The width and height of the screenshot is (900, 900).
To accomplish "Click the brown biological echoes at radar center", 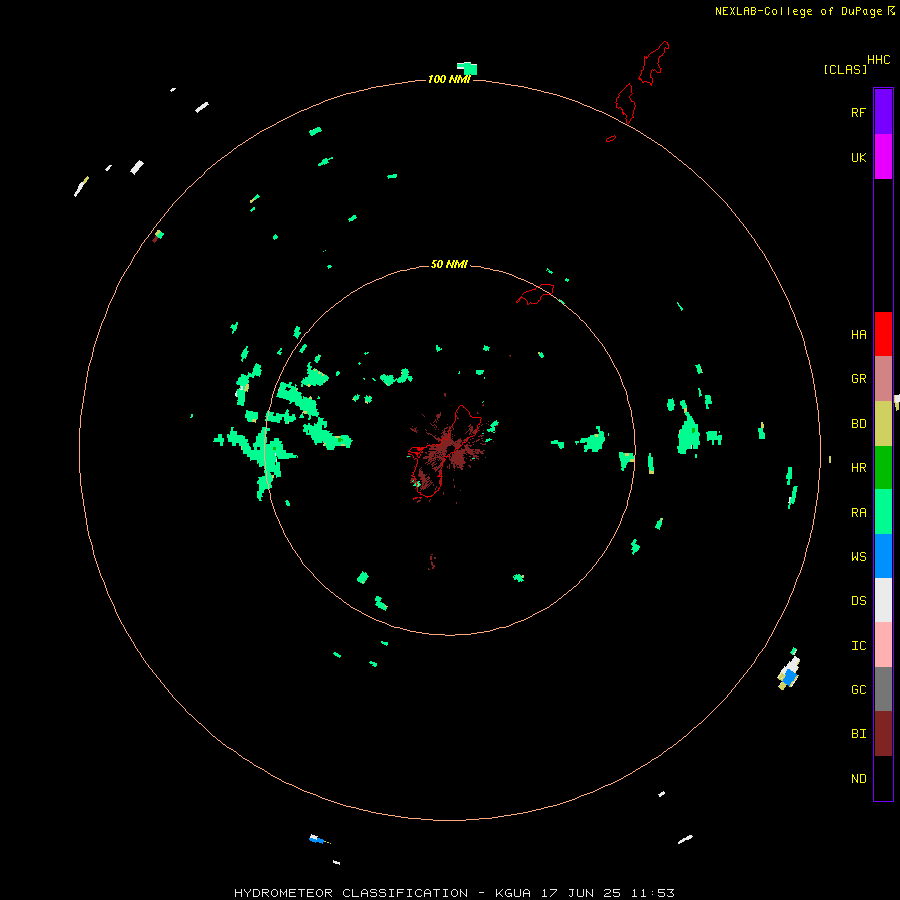I will 449,447.
